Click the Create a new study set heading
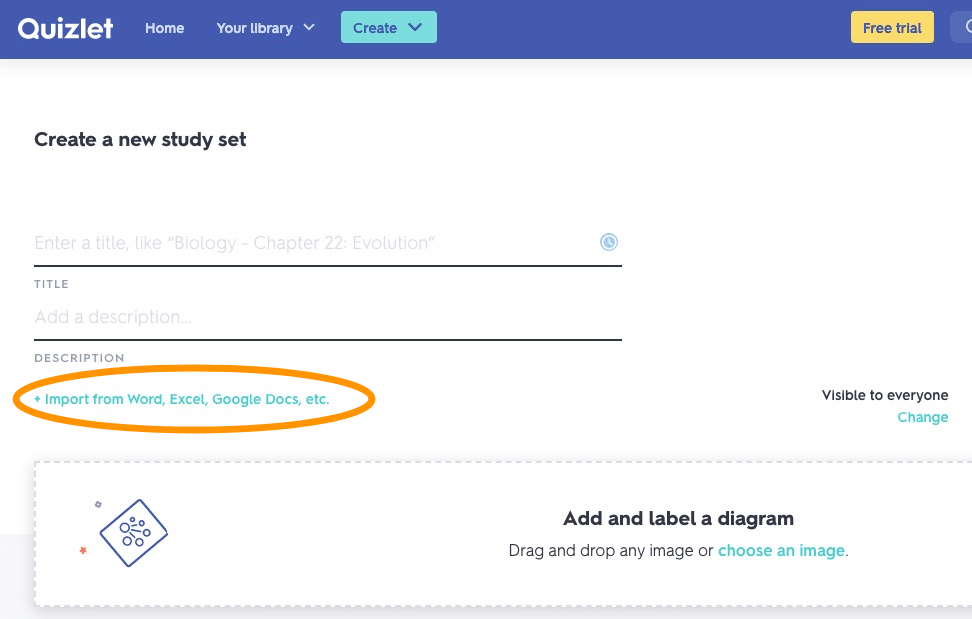 pos(140,140)
